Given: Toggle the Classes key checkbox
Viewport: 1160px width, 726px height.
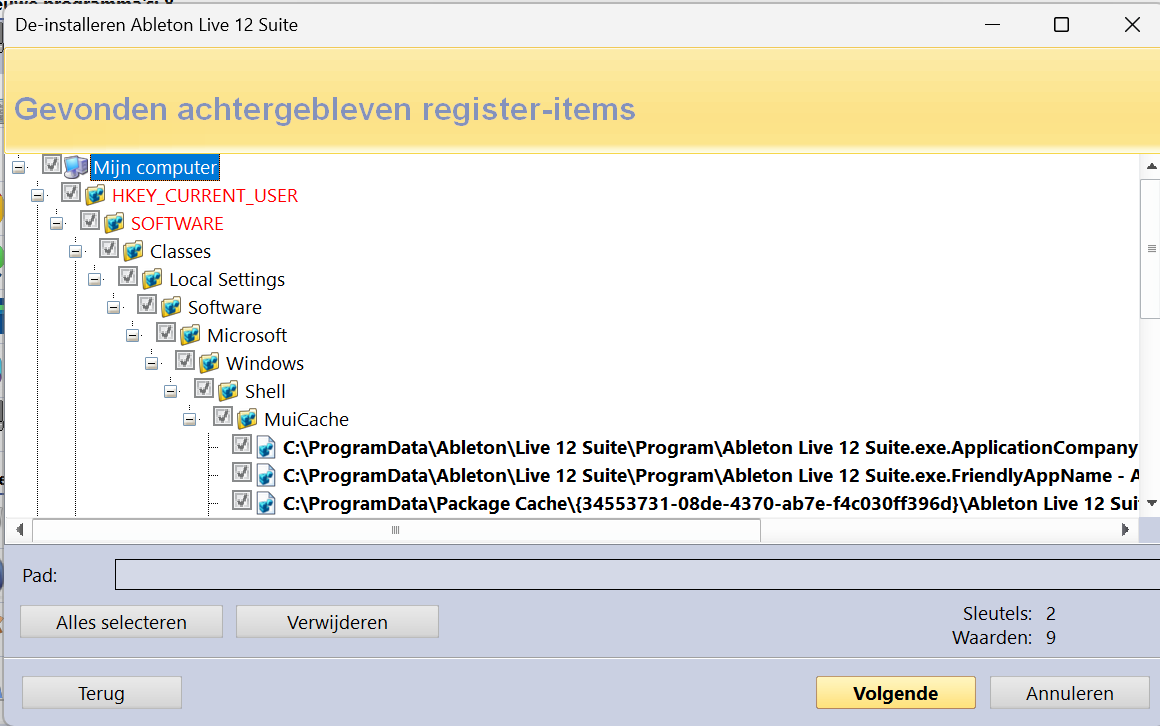Looking at the screenshot, I should tap(109, 249).
